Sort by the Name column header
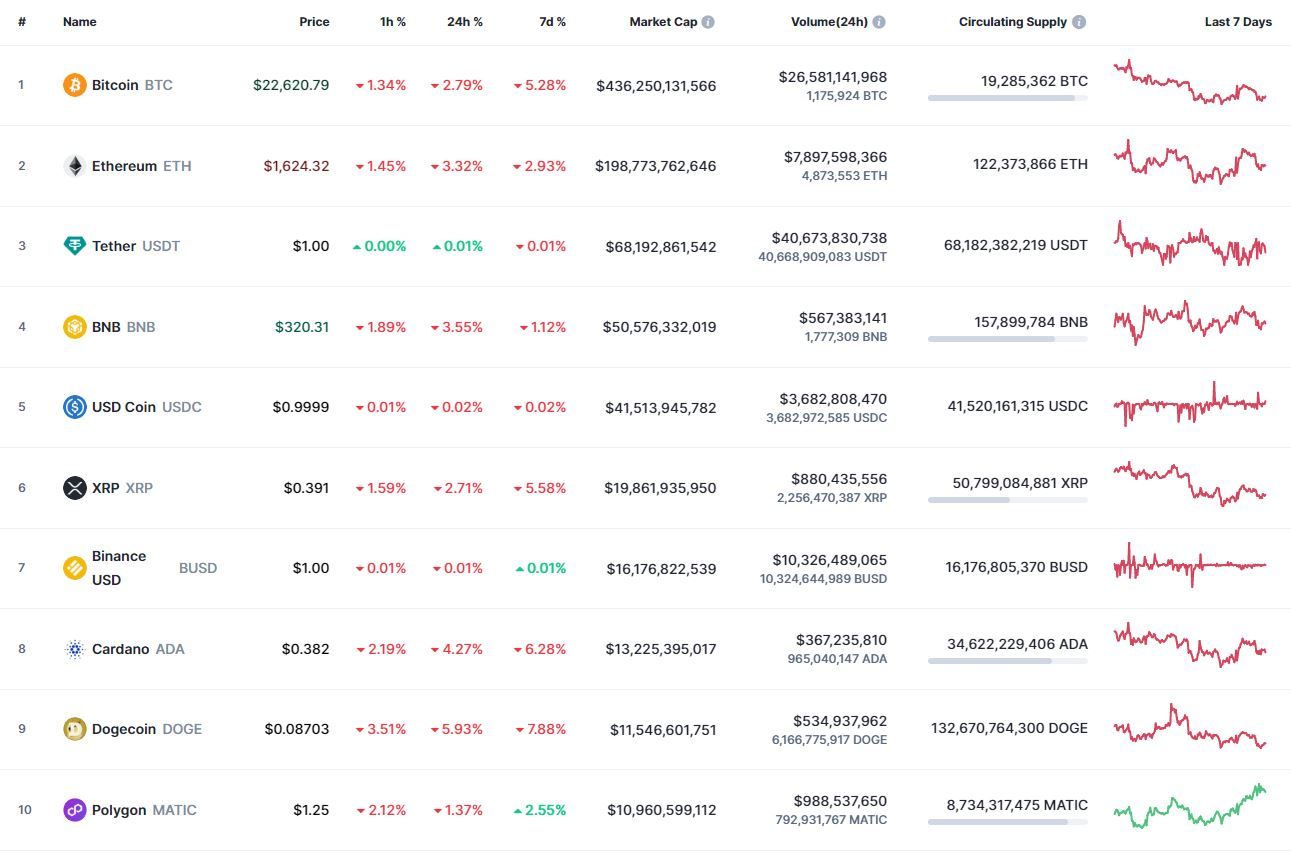The image size is (1291, 859). point(80,22)
